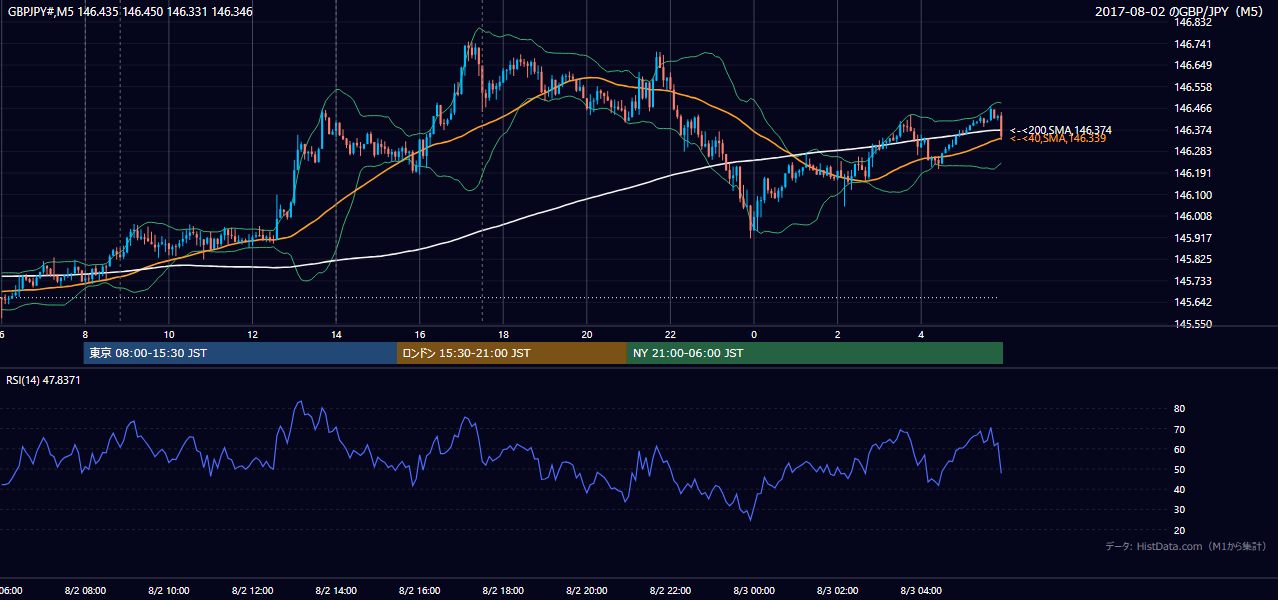Select the 8/2 18:00 date axis label

[502, 591]
